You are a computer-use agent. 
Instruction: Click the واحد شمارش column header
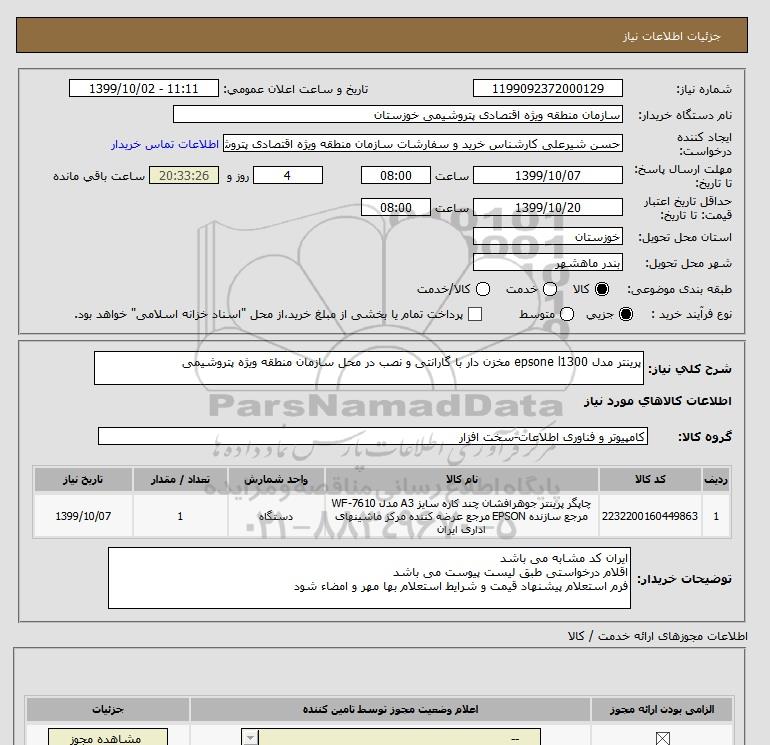(276, 479)
